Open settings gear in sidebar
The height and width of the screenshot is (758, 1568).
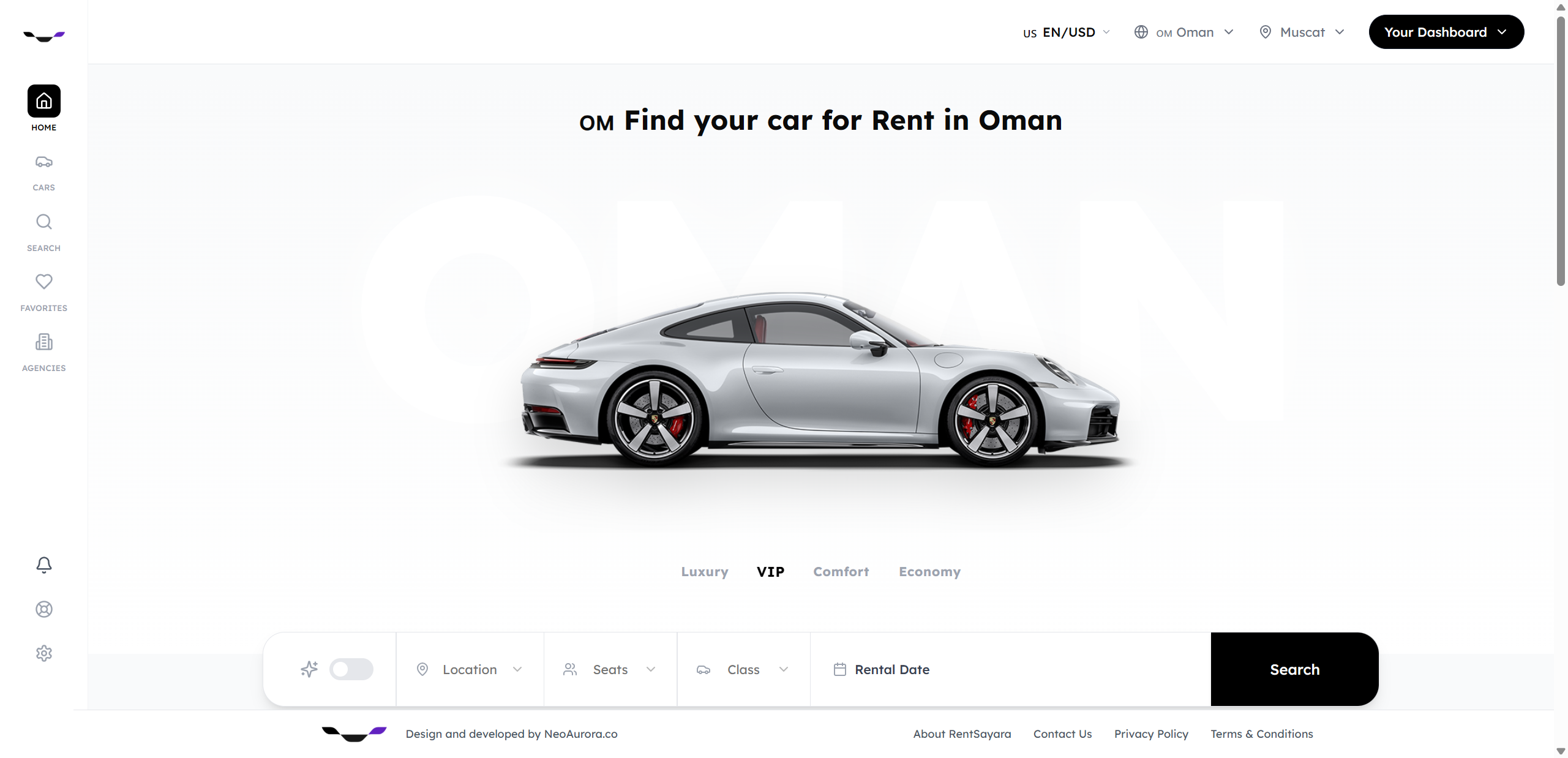coord(44,653)
